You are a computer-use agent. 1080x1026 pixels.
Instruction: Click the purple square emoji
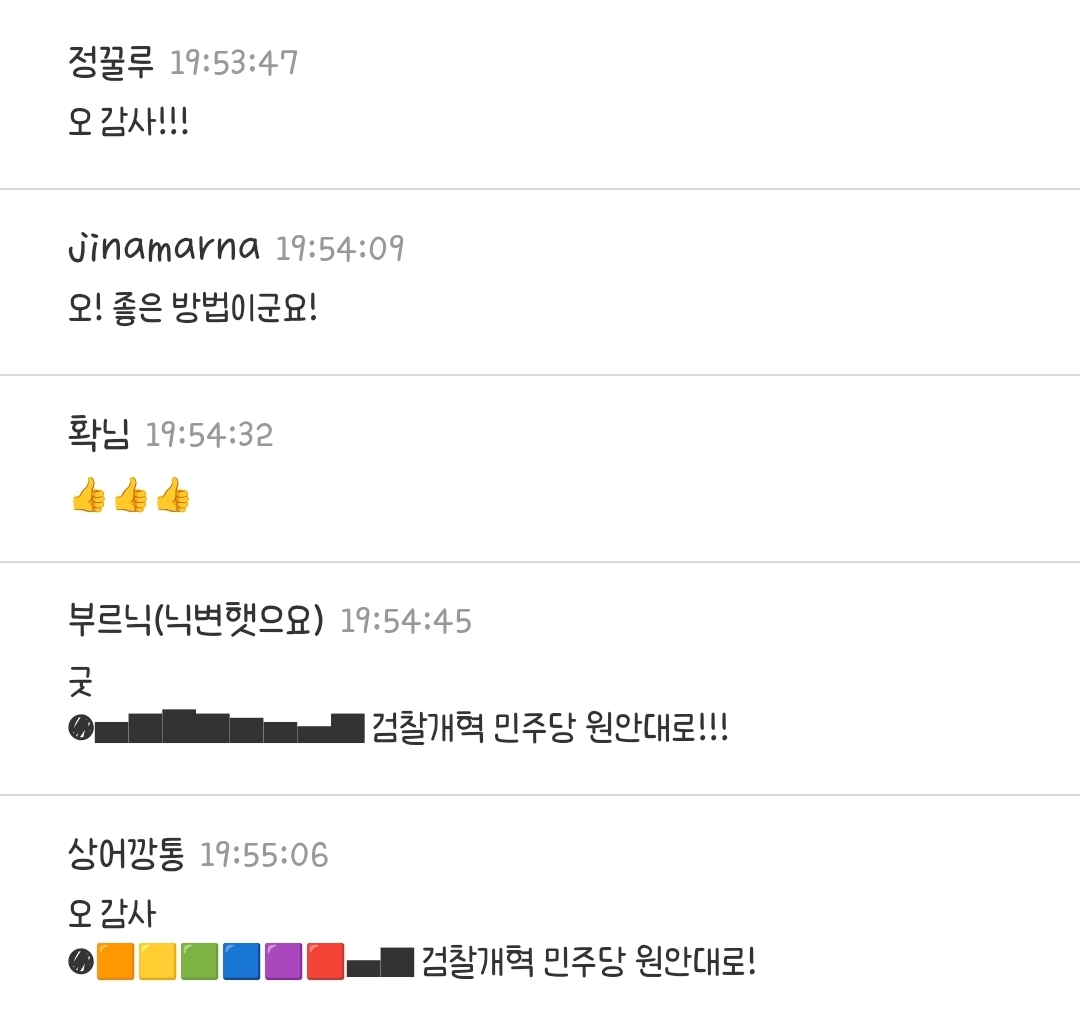(x=283, y=961)
